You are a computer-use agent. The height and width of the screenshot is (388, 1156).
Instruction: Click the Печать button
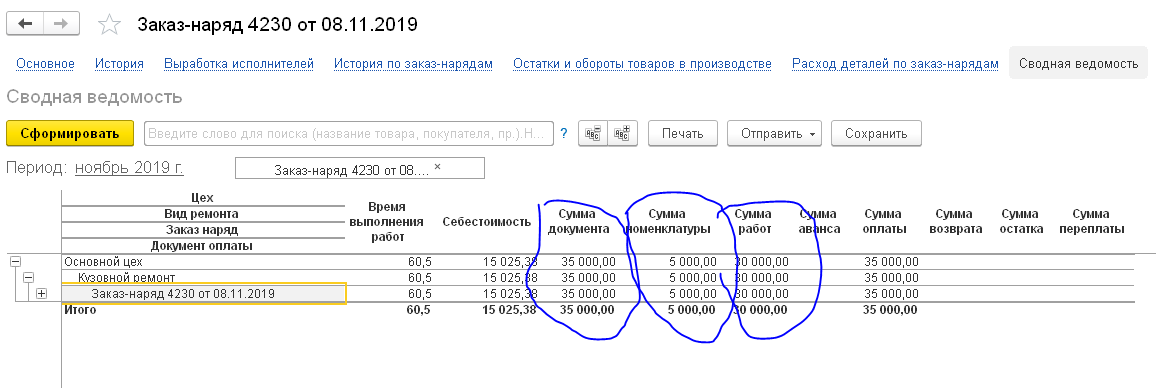click(683, 134)
